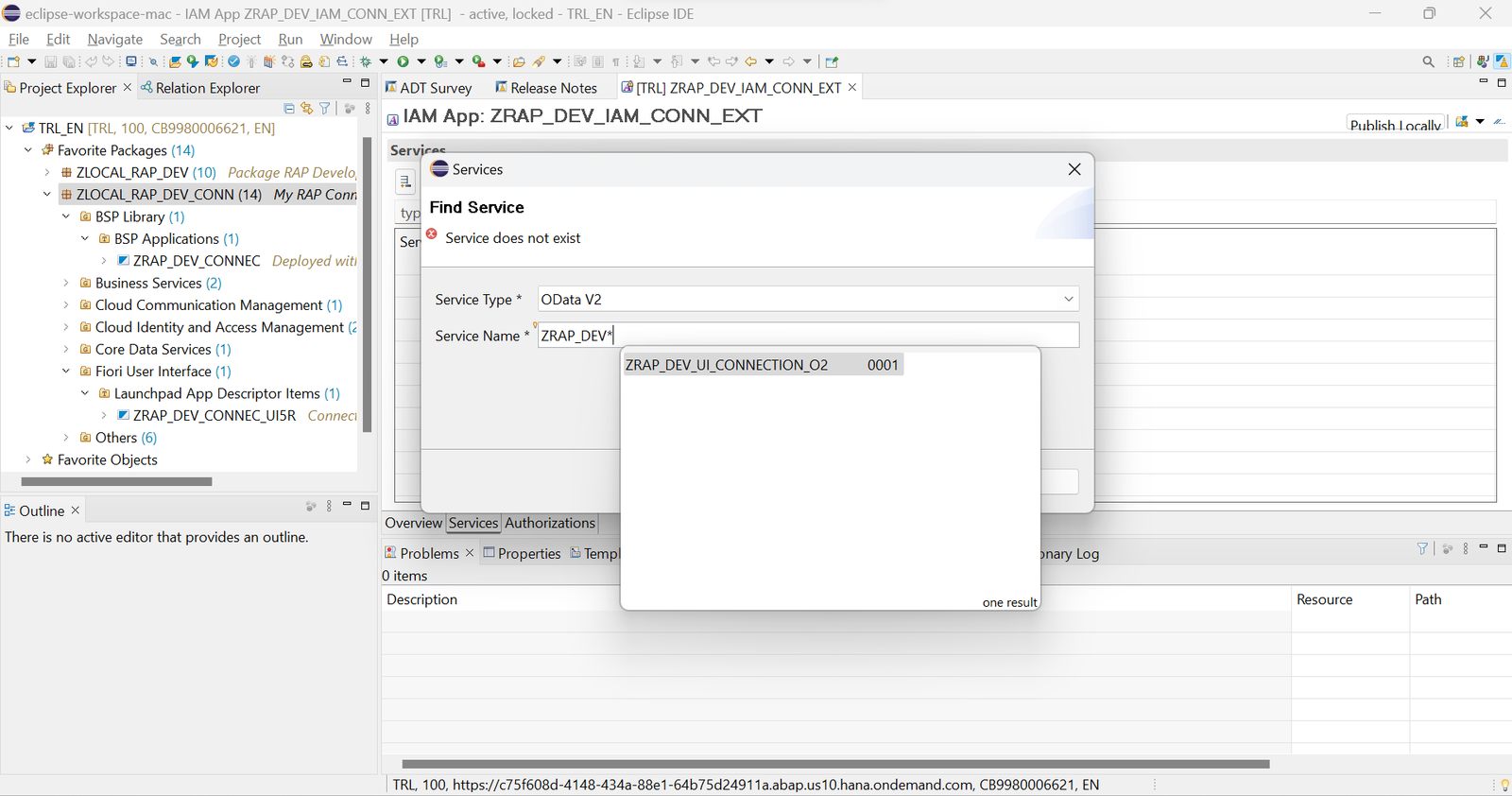
Task: Select ZRAP_DEV_CONNEC_UI5R tree item
Action: point(215,416)
